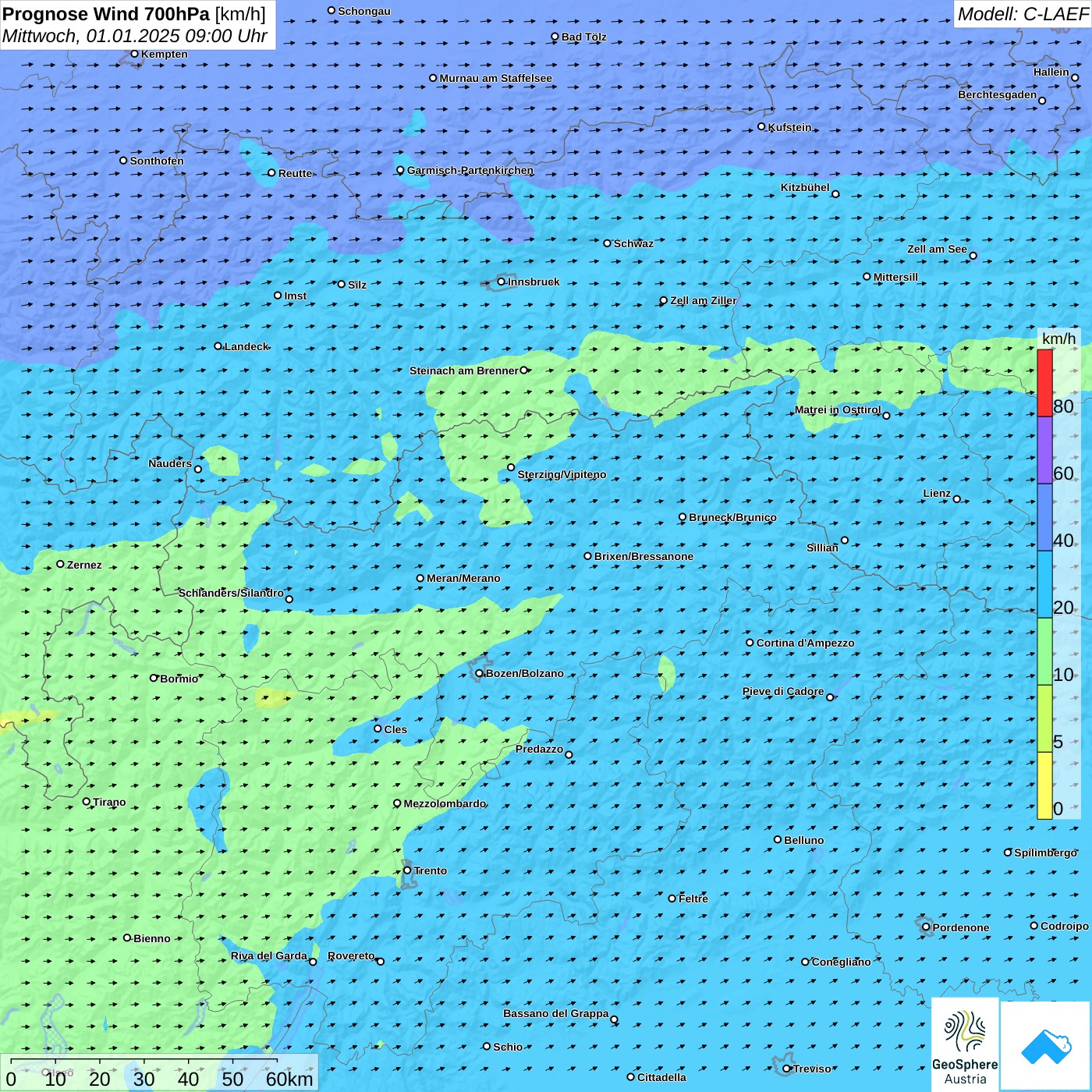Viewport: 1092px width, 1092px height.
Task: Click the 'Berchtesgaden' label
Action: (997, 94)
